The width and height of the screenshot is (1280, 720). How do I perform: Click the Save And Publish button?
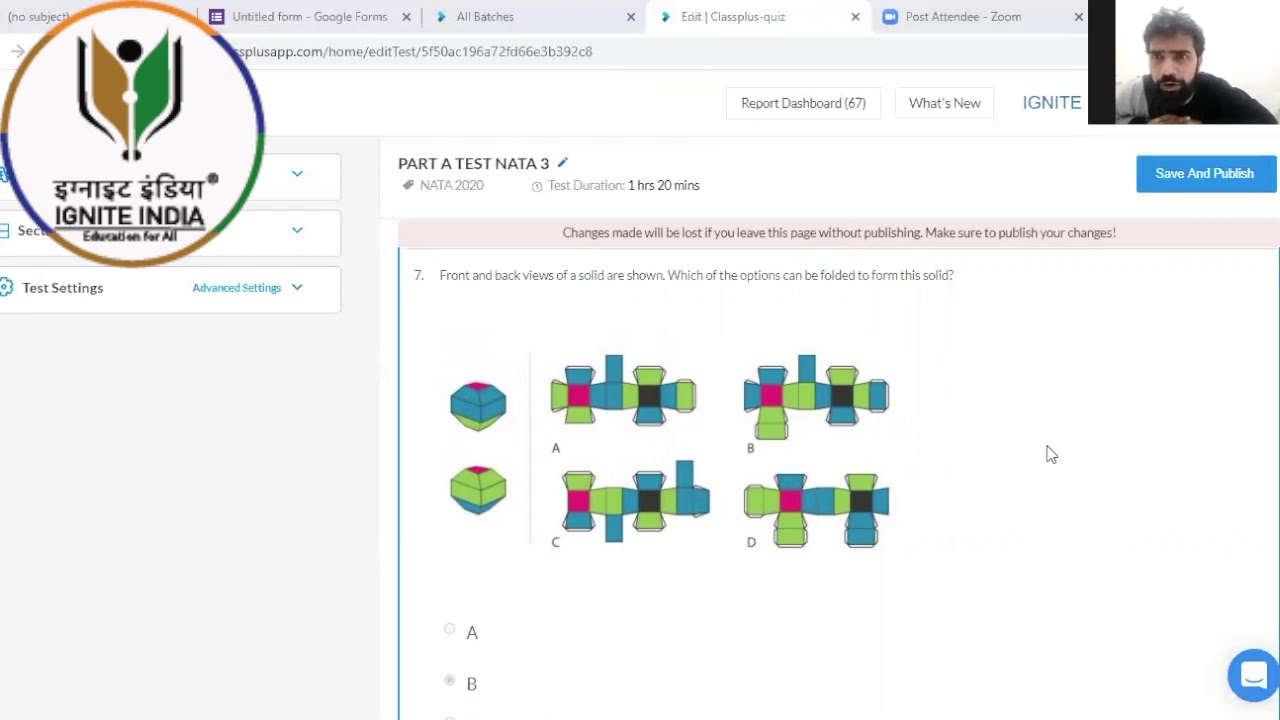click(1206, 174)
